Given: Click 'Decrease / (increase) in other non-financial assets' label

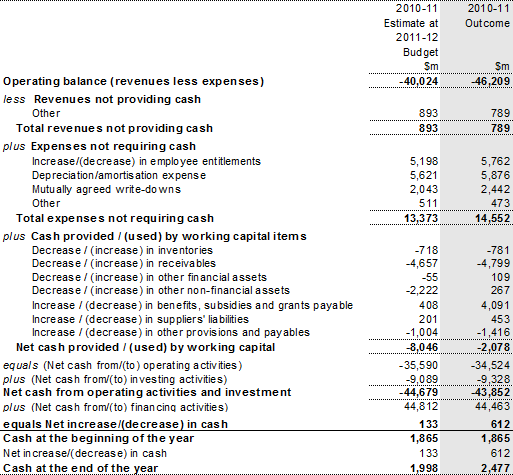Looking at the screenshot, I should coord(161,290).
